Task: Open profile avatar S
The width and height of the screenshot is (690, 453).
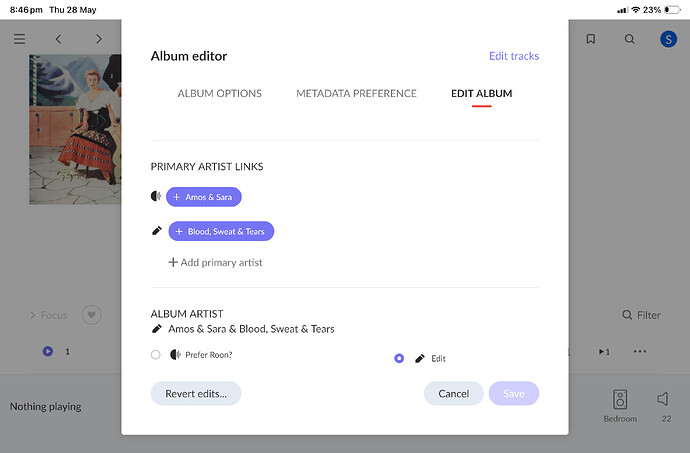Action: pos(668,39)
